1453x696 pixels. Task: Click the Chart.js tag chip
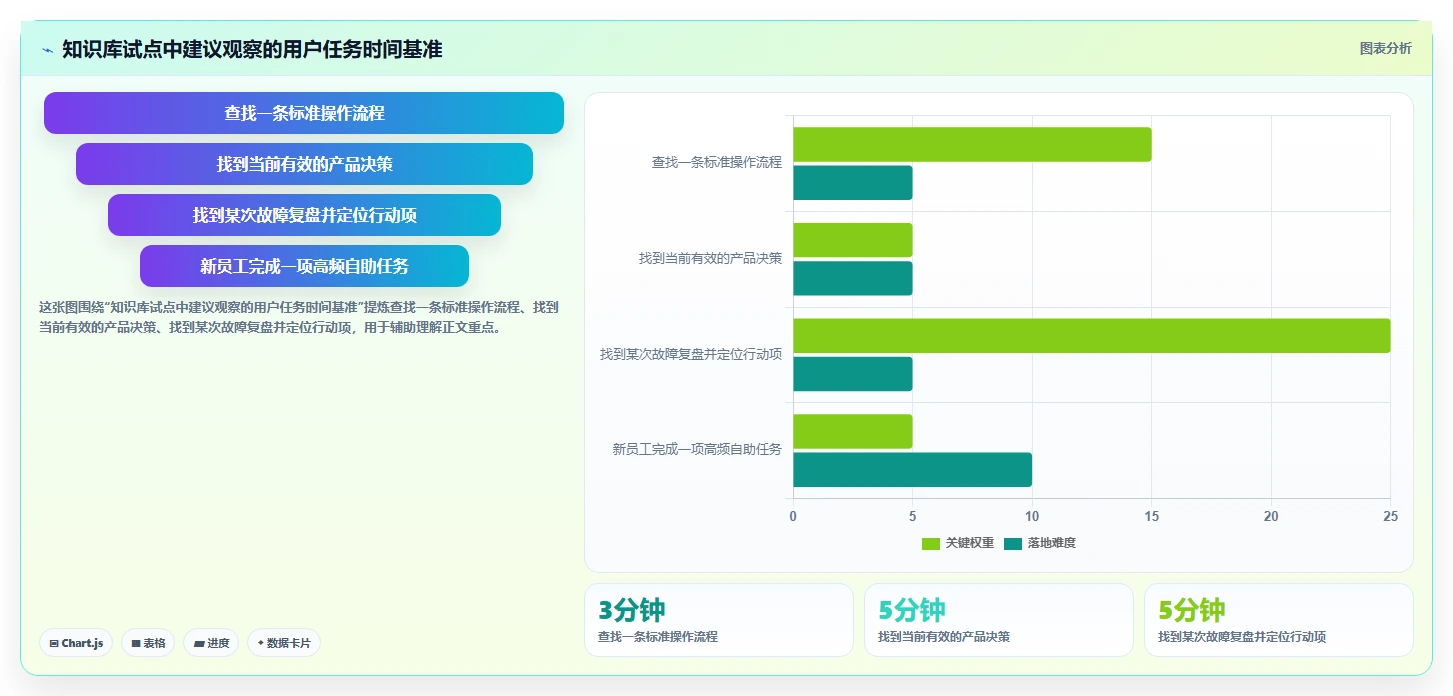(76, 643)
